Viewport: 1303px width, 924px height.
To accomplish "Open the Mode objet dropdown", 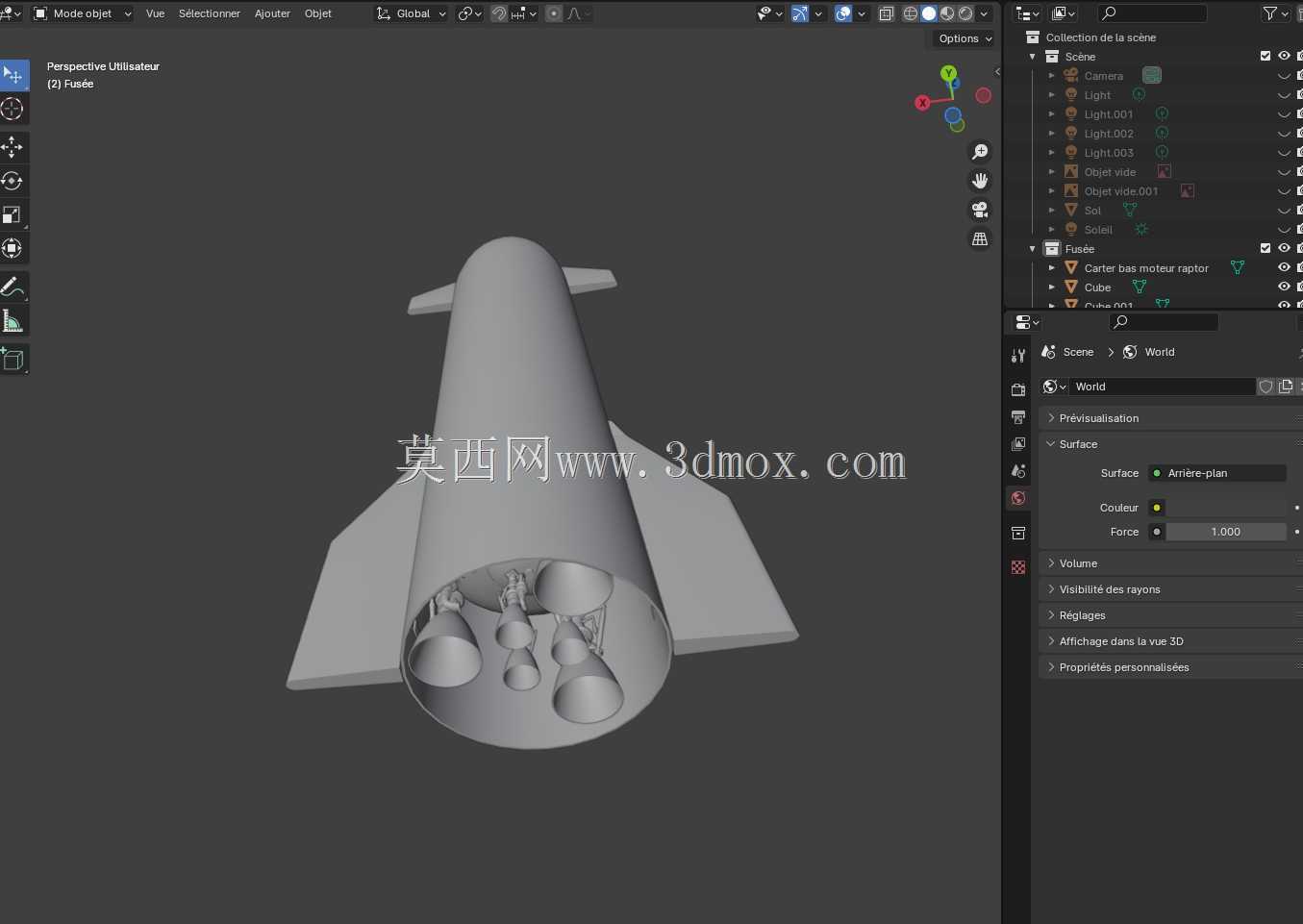I will point(83,13).
